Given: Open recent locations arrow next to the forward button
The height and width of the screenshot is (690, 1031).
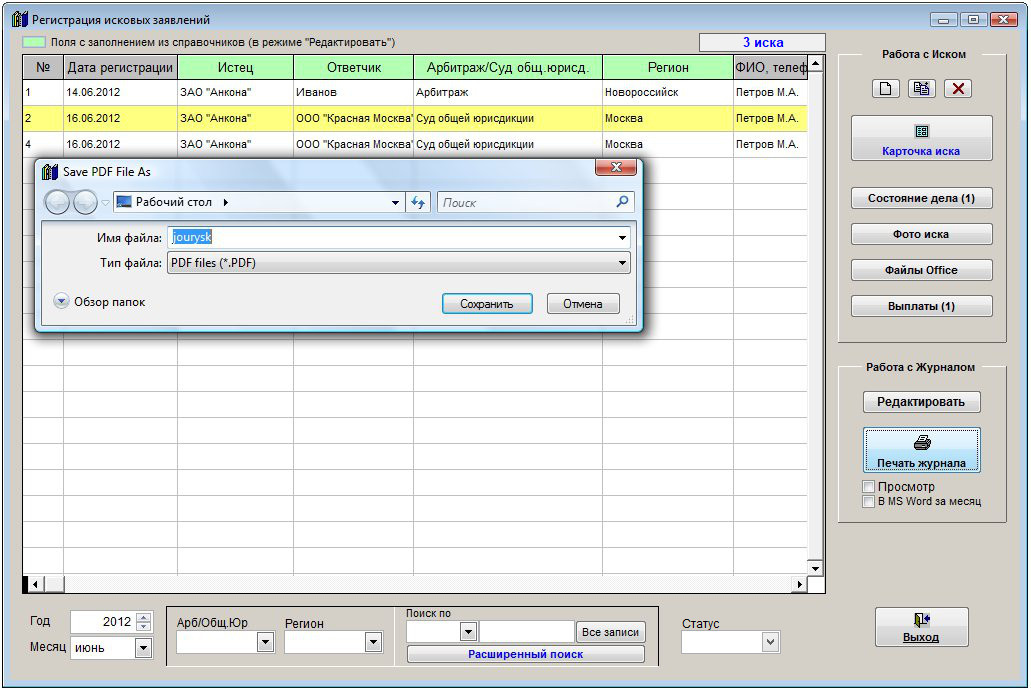Looking at the screenshot, I should (105, 203).
